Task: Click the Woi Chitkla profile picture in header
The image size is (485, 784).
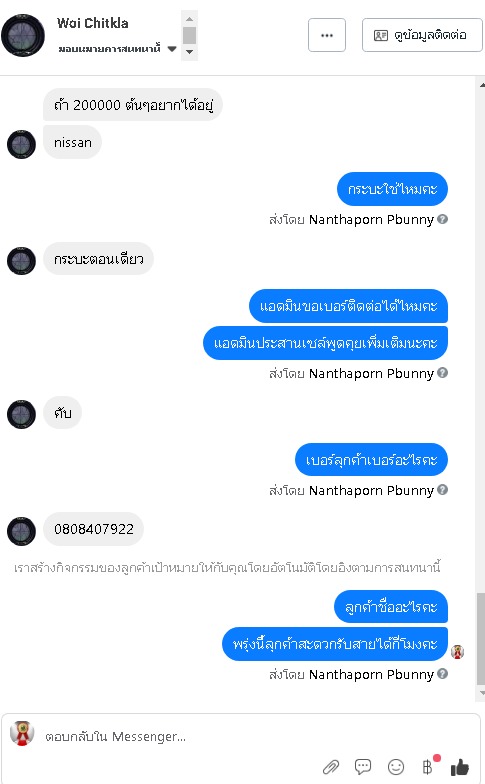Action: [x=23, y=35]
